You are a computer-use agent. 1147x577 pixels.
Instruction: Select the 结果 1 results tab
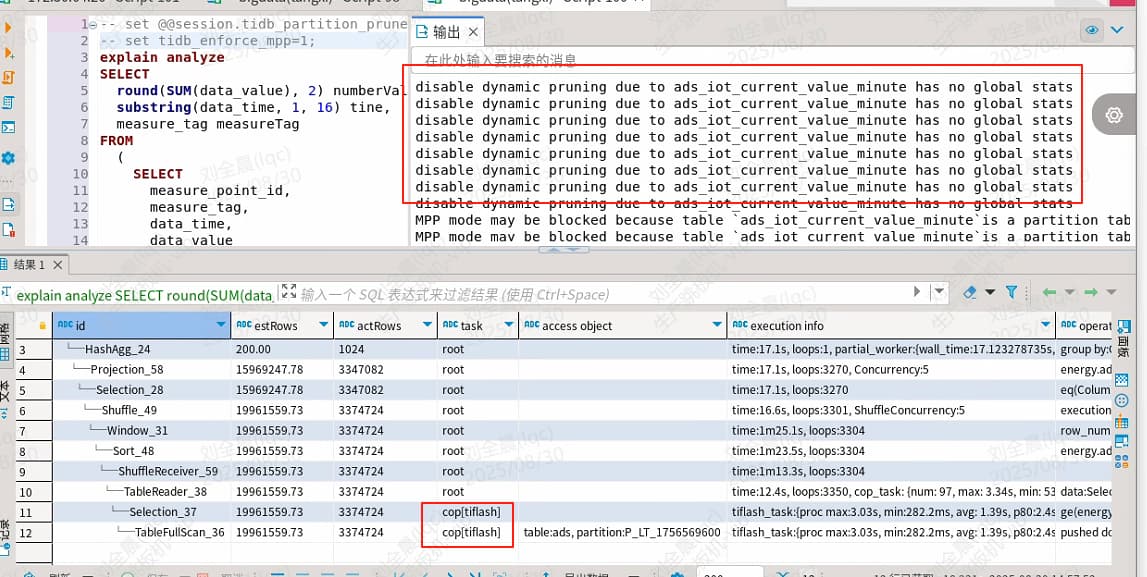coord(28,265)
